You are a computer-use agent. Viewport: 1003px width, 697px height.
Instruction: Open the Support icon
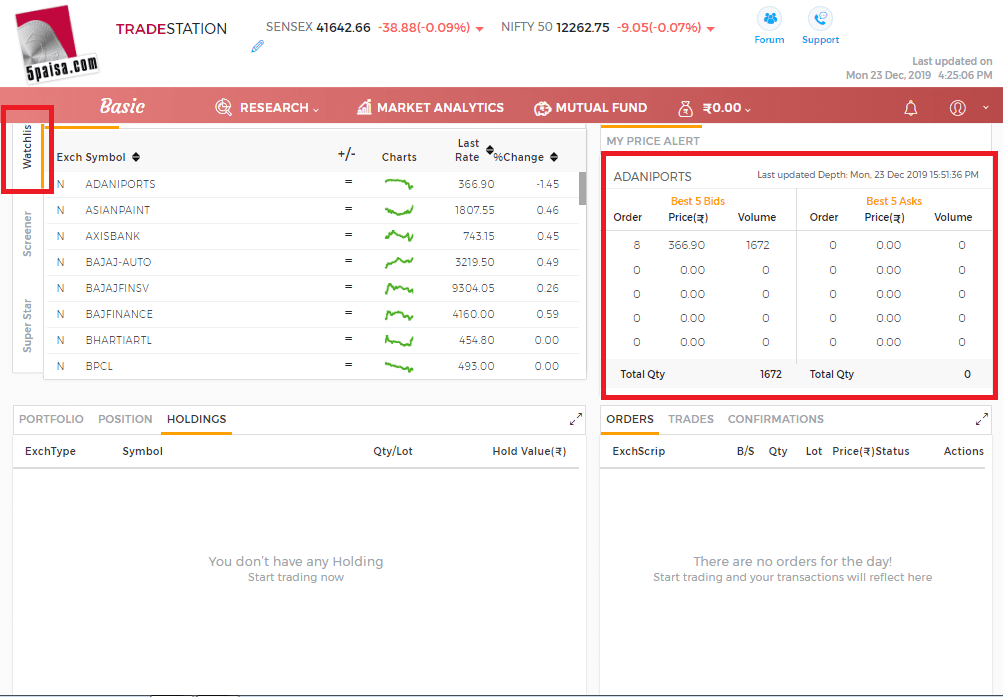coord(820,19)
